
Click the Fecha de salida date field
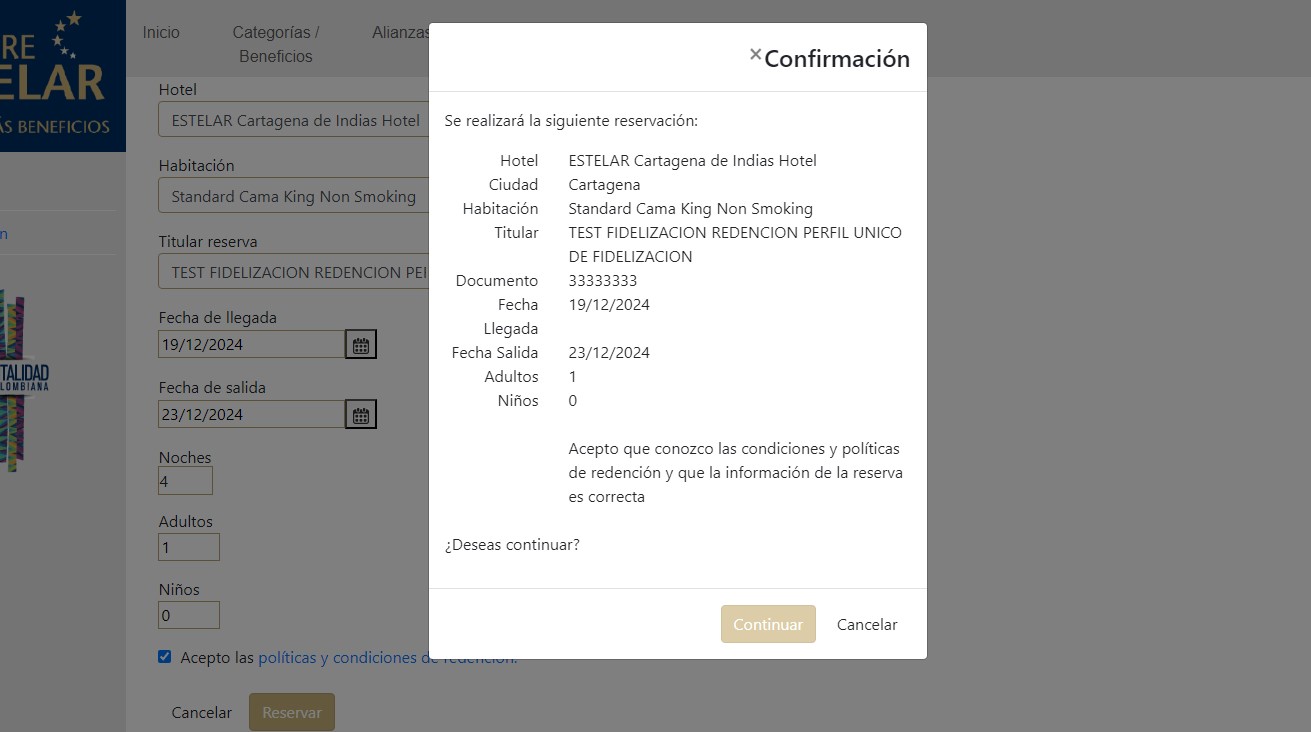tap(252, 415)
